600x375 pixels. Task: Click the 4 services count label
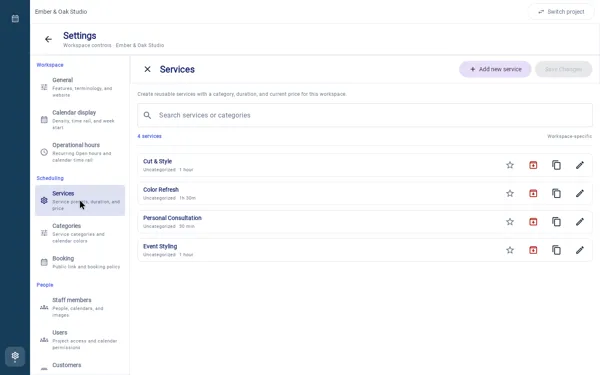[x=149, y=136]
